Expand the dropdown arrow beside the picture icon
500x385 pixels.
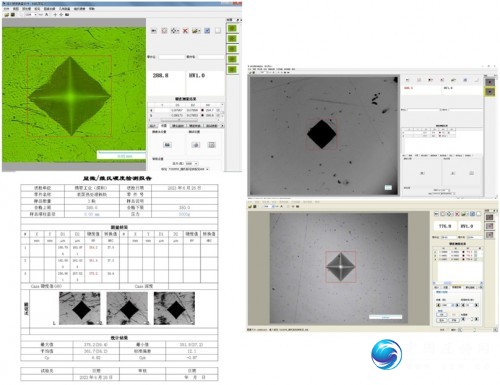[x=200, y=31]
